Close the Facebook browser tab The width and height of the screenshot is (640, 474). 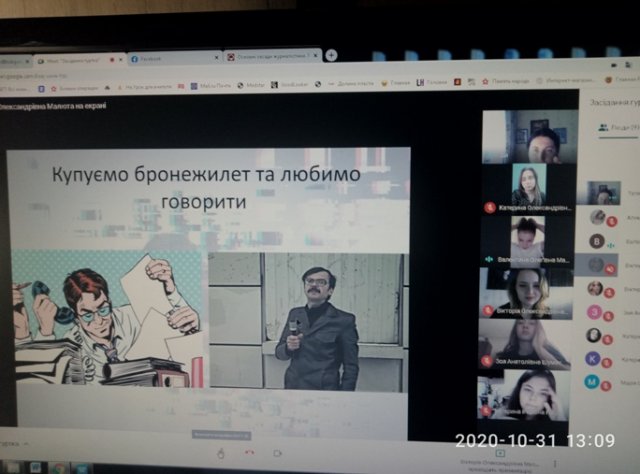216,58
